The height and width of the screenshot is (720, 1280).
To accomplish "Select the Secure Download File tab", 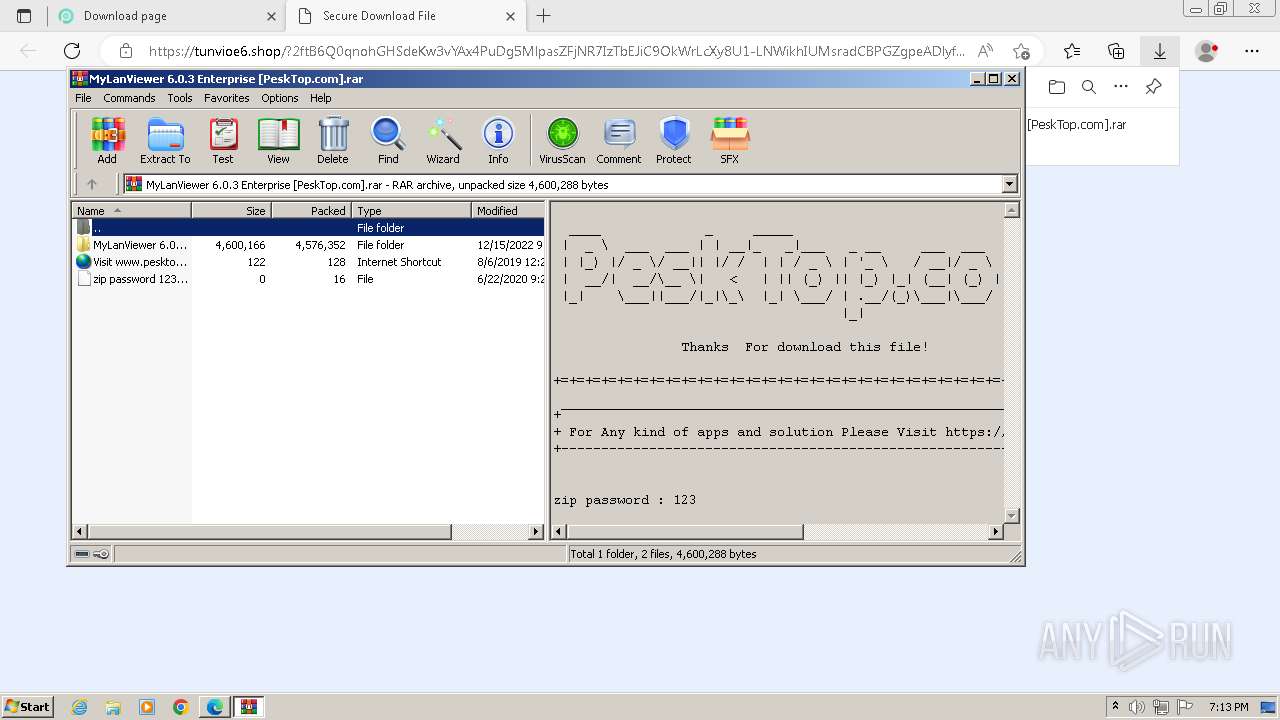I will [x=405, y=16].
